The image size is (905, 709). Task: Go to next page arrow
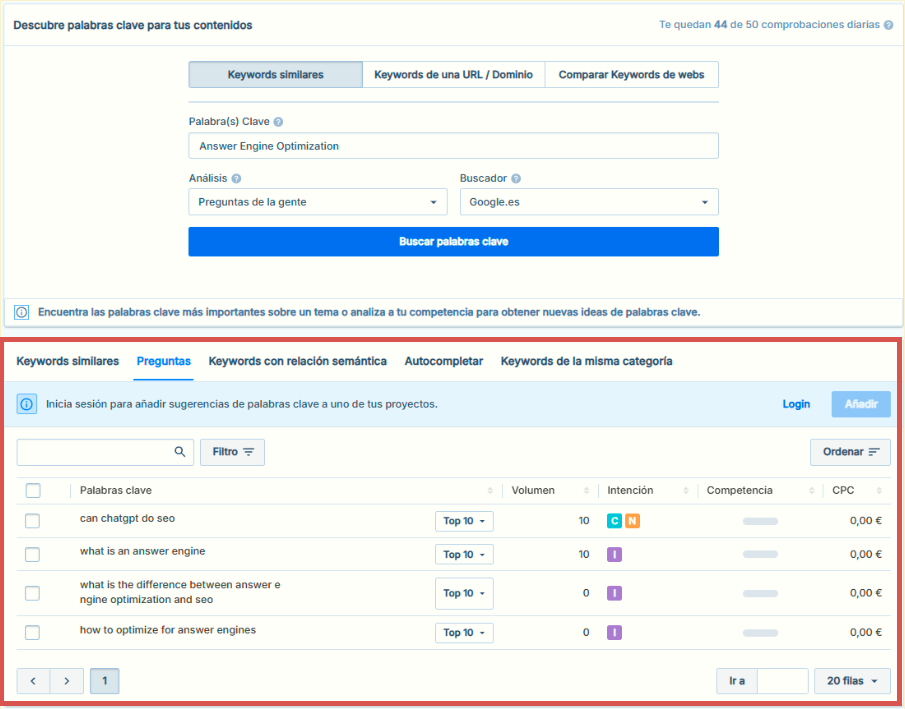(x=67, y=681)
